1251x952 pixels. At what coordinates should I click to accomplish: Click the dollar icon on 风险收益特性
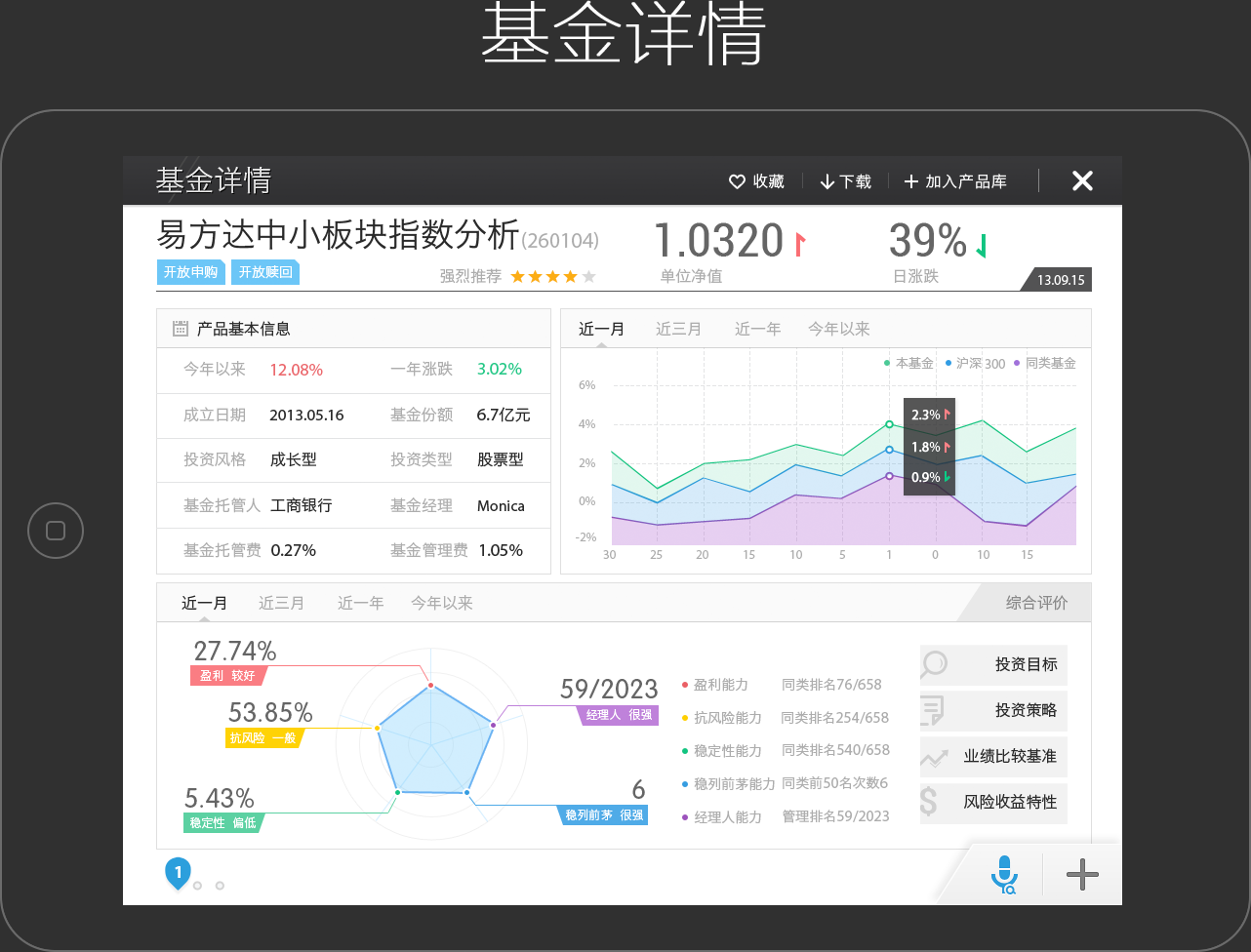pos(928,802)
